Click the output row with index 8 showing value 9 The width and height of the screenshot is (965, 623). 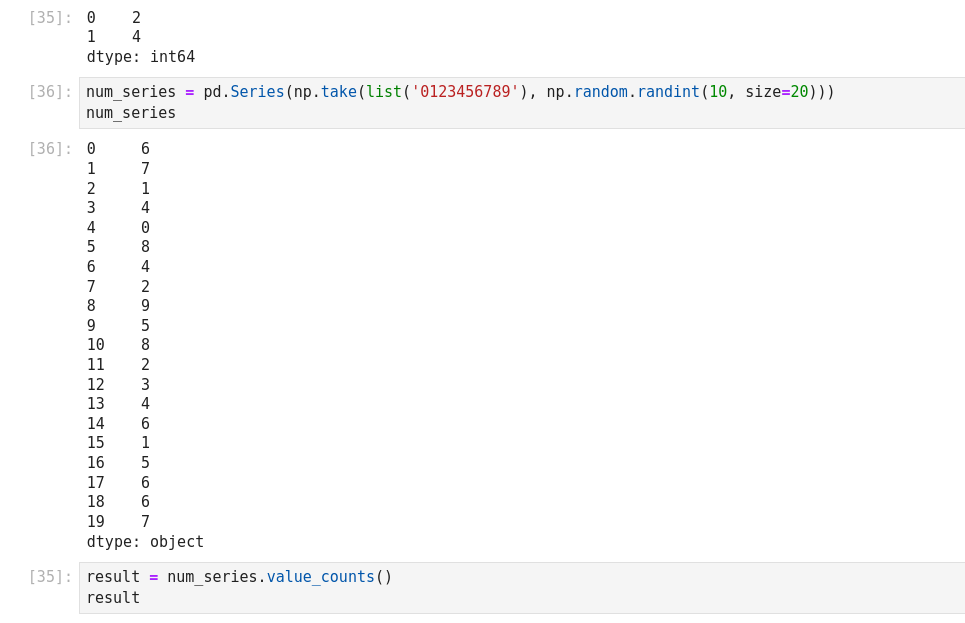pyautogui.click(x=118, y=306)
